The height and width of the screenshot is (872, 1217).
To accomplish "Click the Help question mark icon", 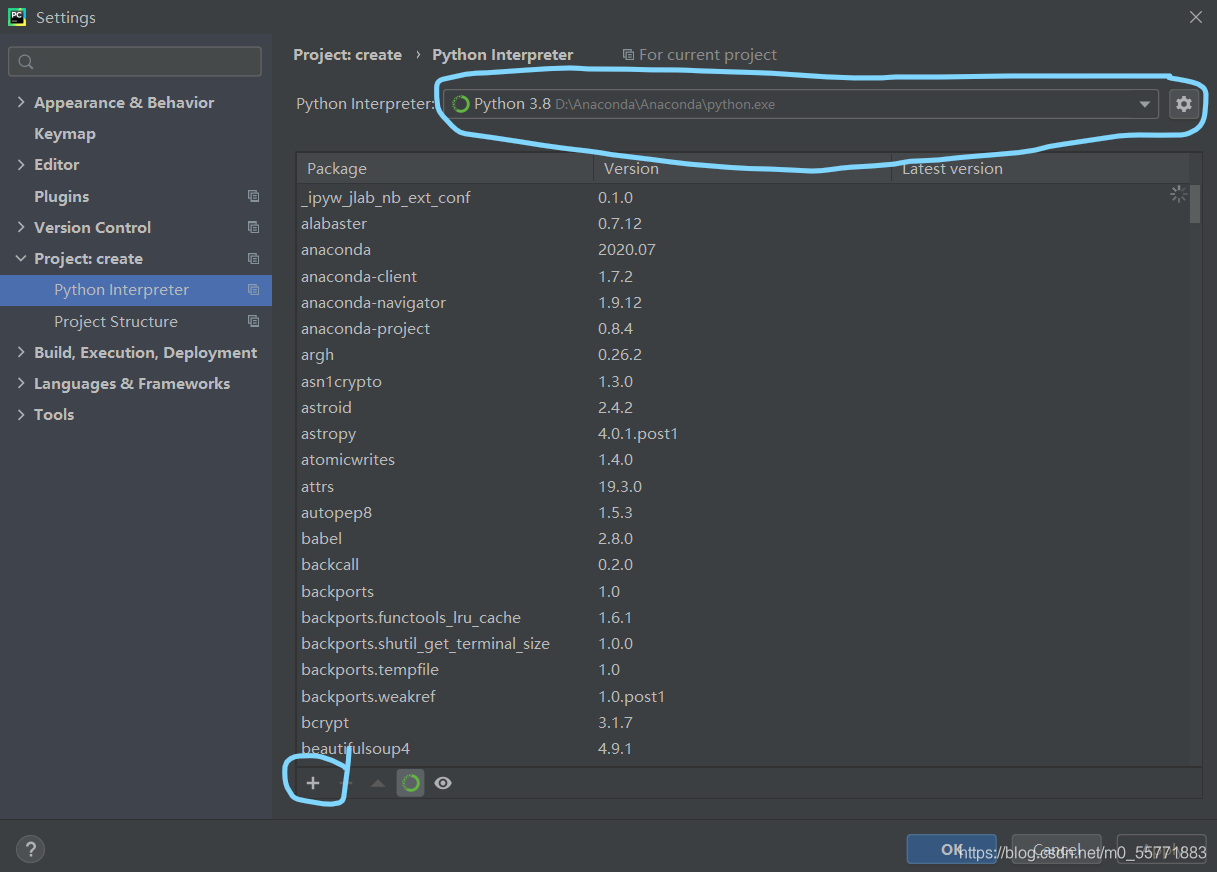I will tap(30, 849).
